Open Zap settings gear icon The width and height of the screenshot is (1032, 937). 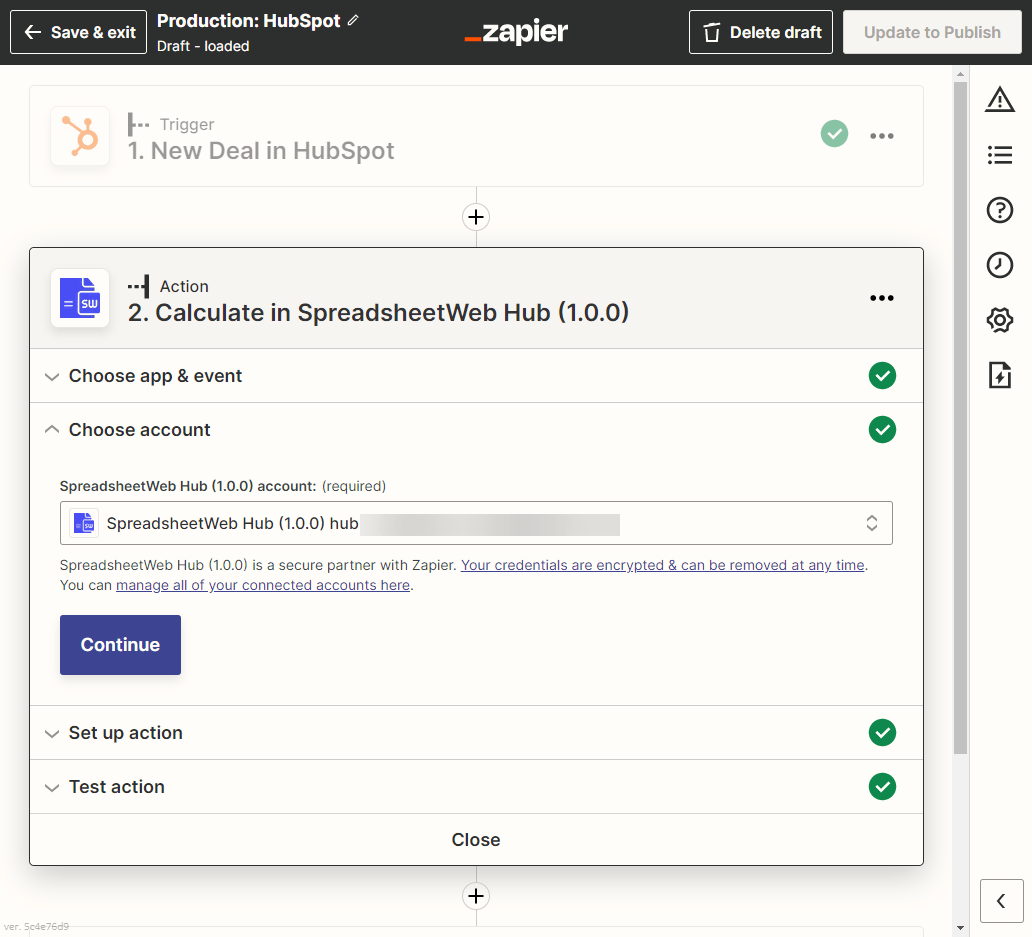[999, 320]
